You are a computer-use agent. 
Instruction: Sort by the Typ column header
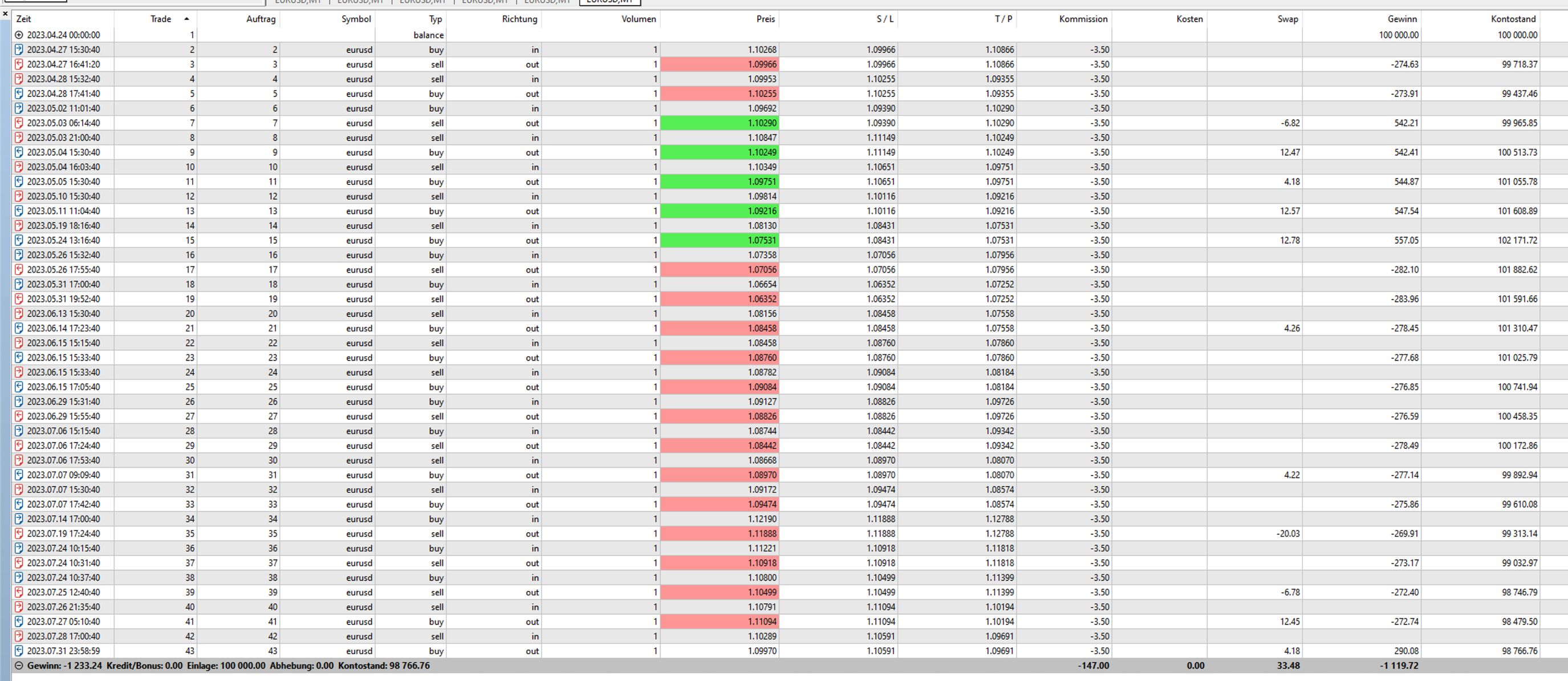pyautogui.click(x=436, y=19)
